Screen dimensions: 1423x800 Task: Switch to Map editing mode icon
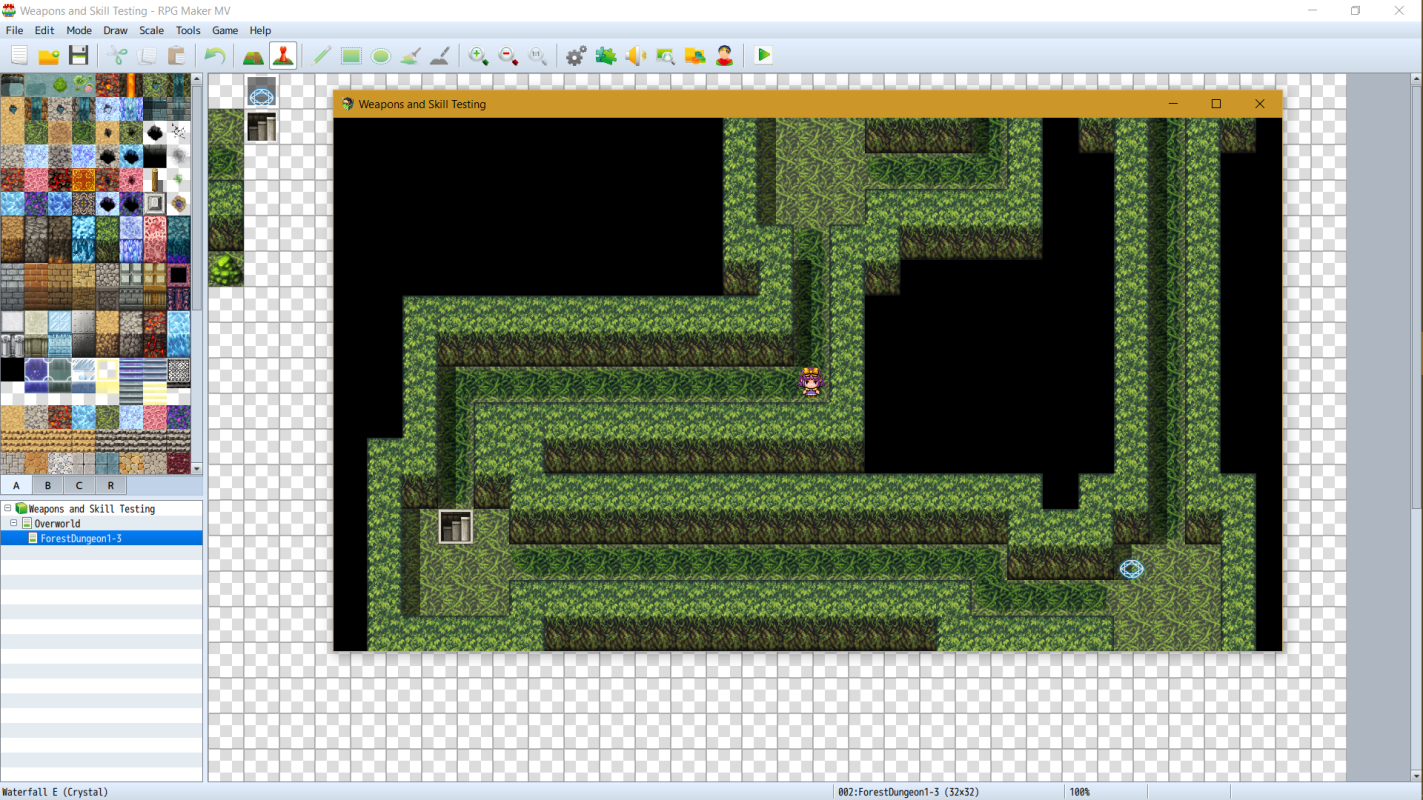point(253,56)
